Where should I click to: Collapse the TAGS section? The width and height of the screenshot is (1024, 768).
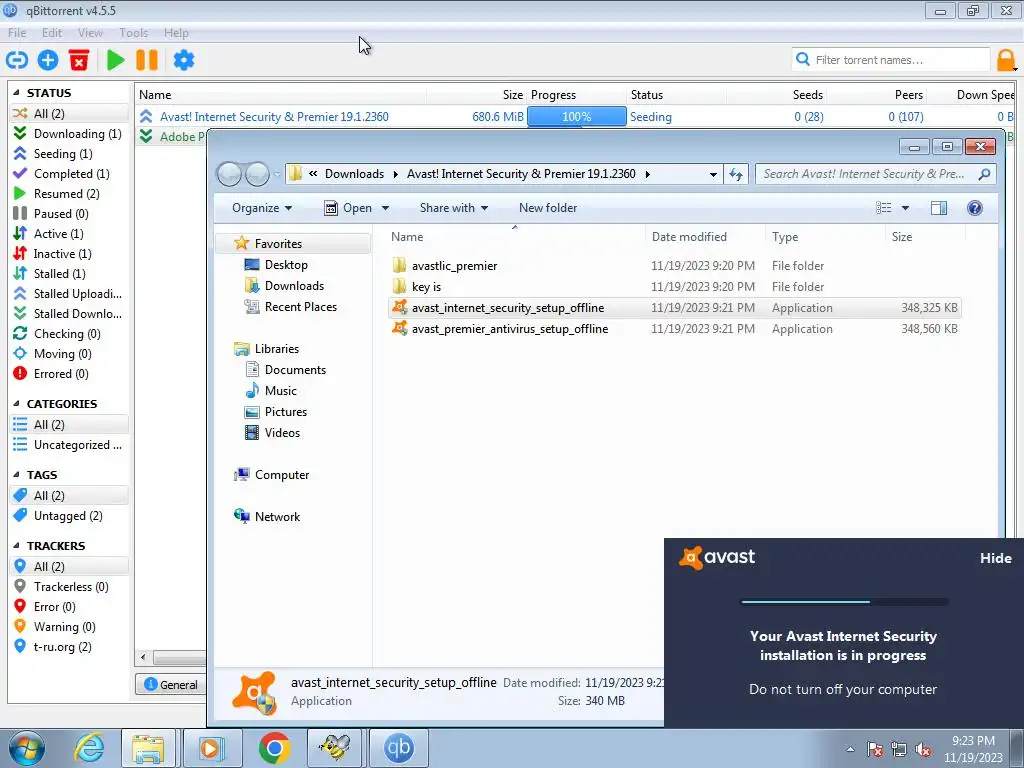16,475
